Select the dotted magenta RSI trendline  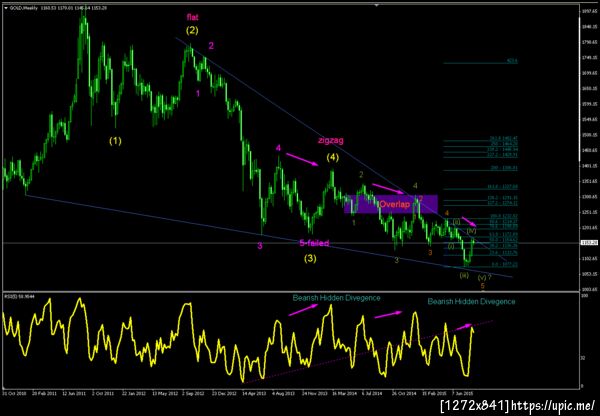[368, 351]
